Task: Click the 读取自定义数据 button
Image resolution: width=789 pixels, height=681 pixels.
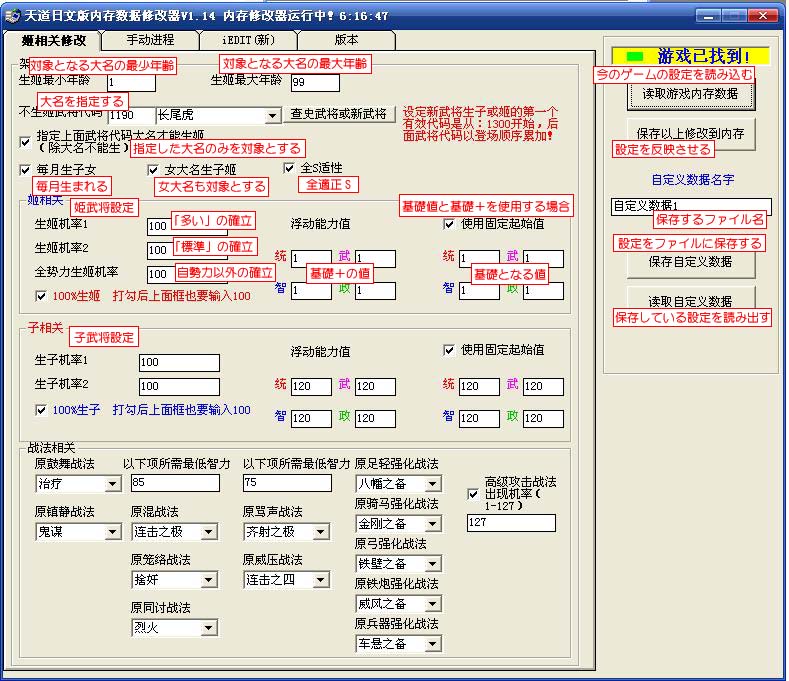Action: (690, 301)
